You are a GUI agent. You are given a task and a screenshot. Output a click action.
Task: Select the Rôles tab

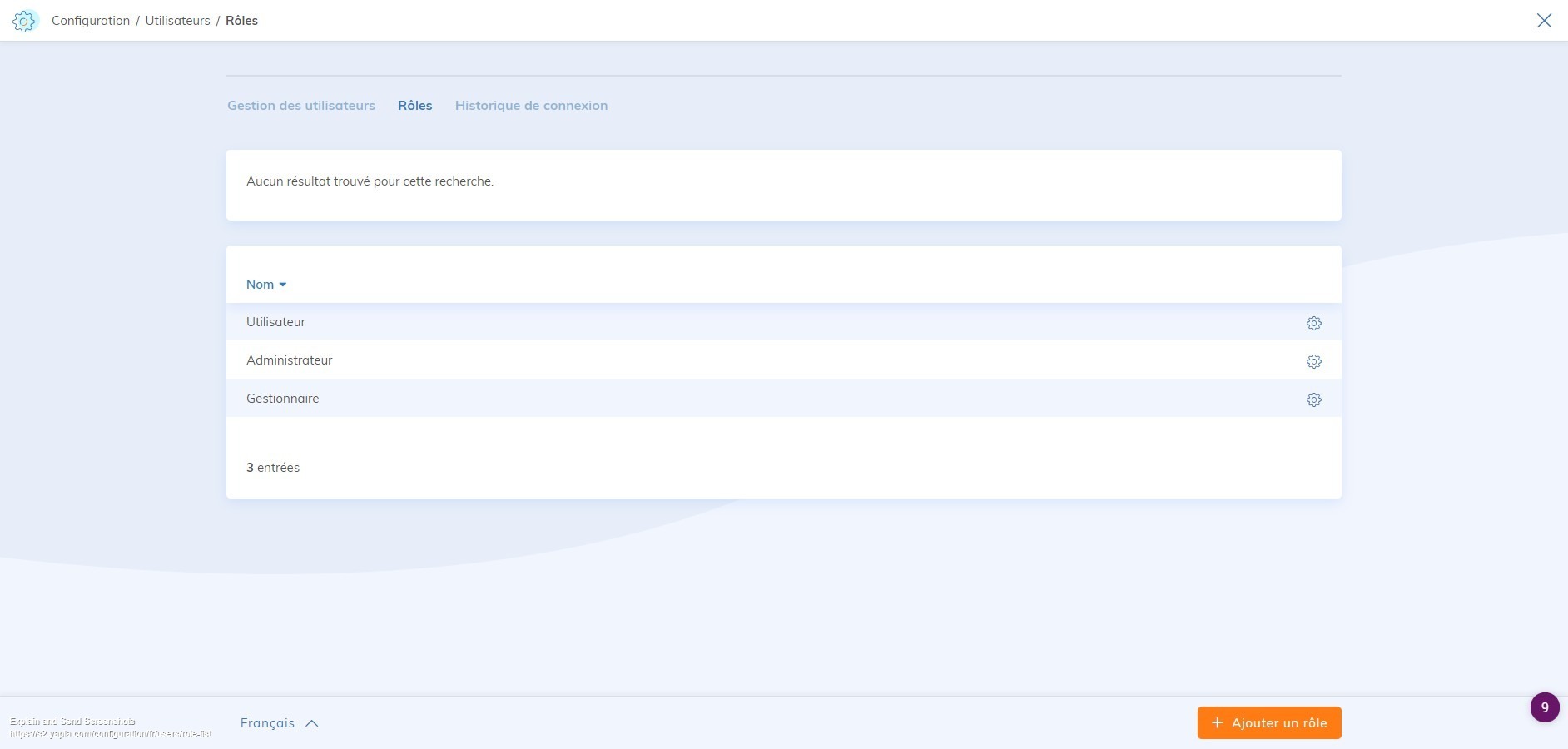click(x=414, y=106)
